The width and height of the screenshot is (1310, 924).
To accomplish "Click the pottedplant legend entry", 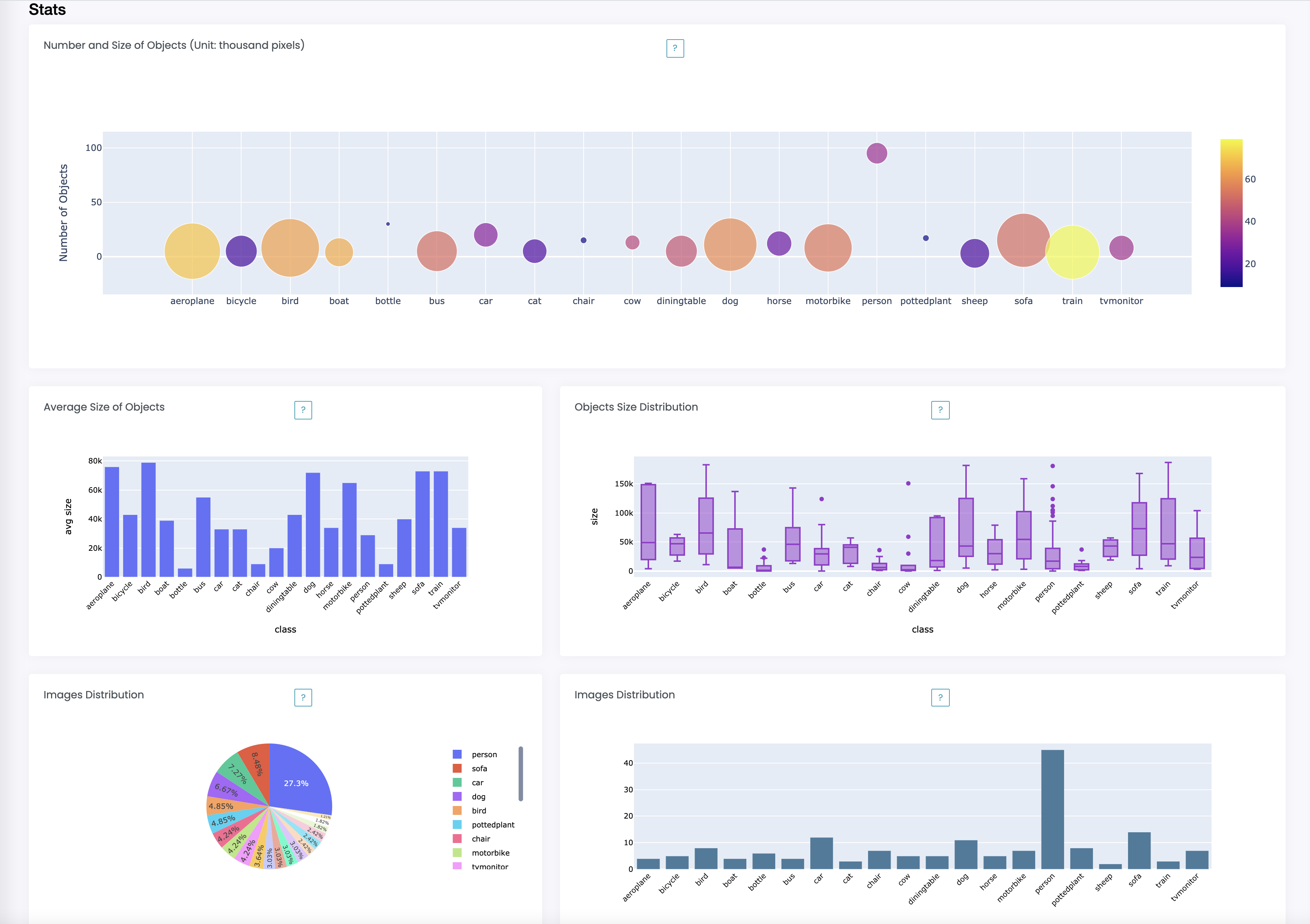I will (492, 825).
